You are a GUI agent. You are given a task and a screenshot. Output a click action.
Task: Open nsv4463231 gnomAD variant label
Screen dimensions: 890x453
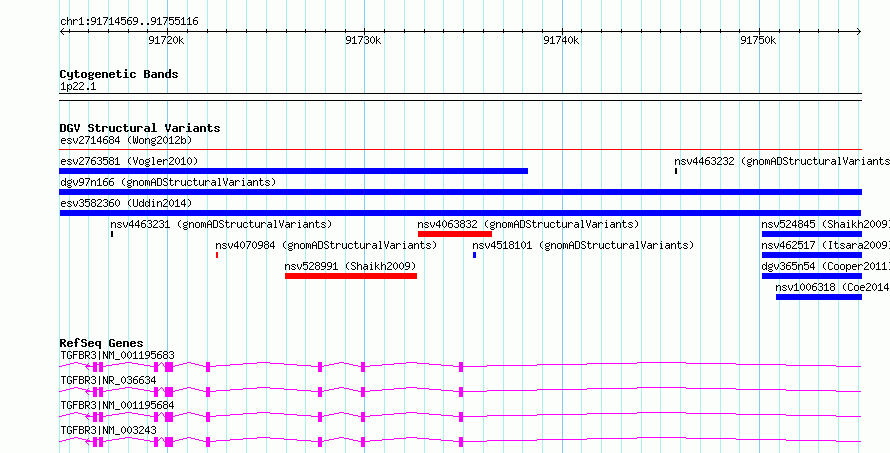221,224
